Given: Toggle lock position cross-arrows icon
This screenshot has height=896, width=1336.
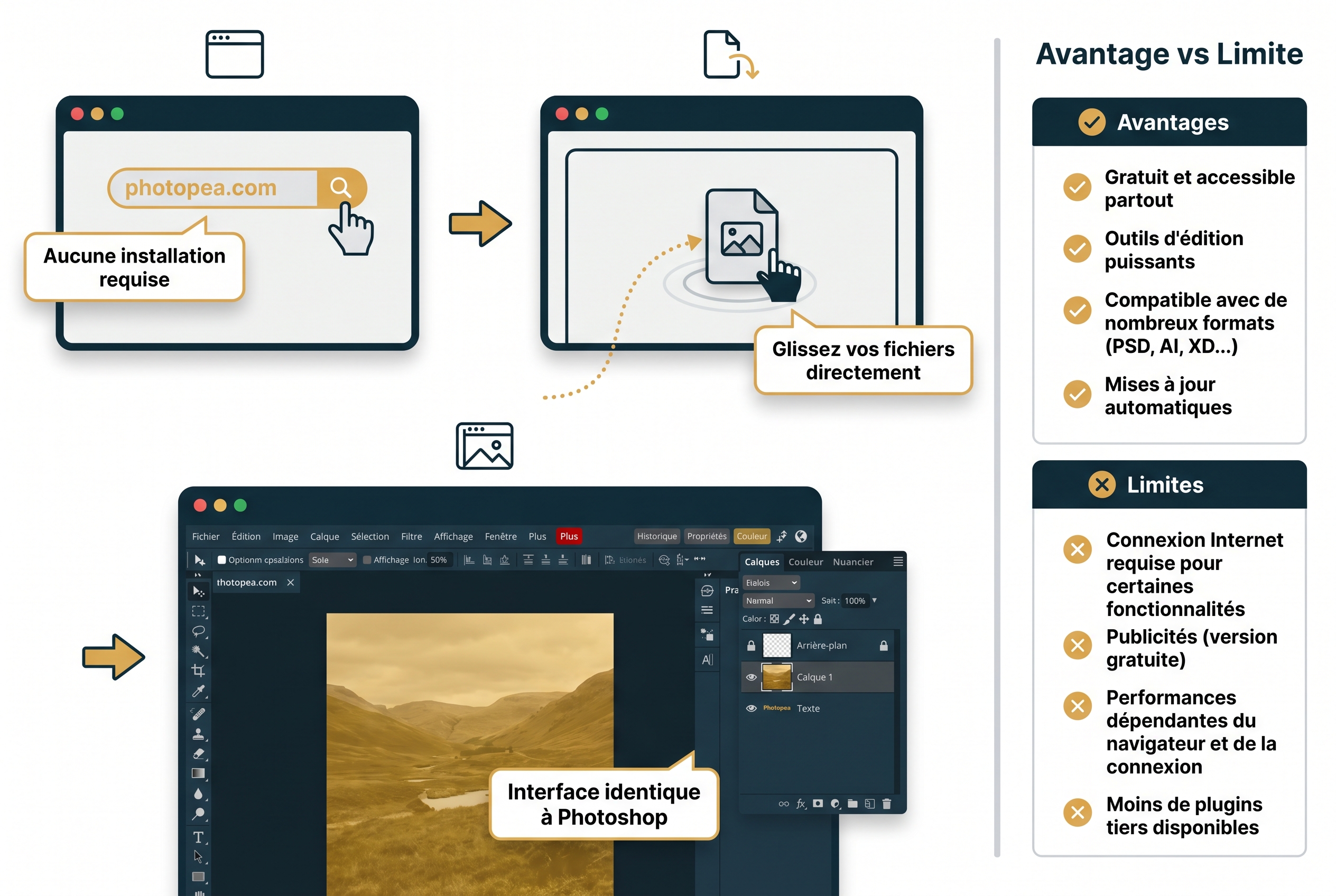Looking at the screenshot, I should (804, 619).
